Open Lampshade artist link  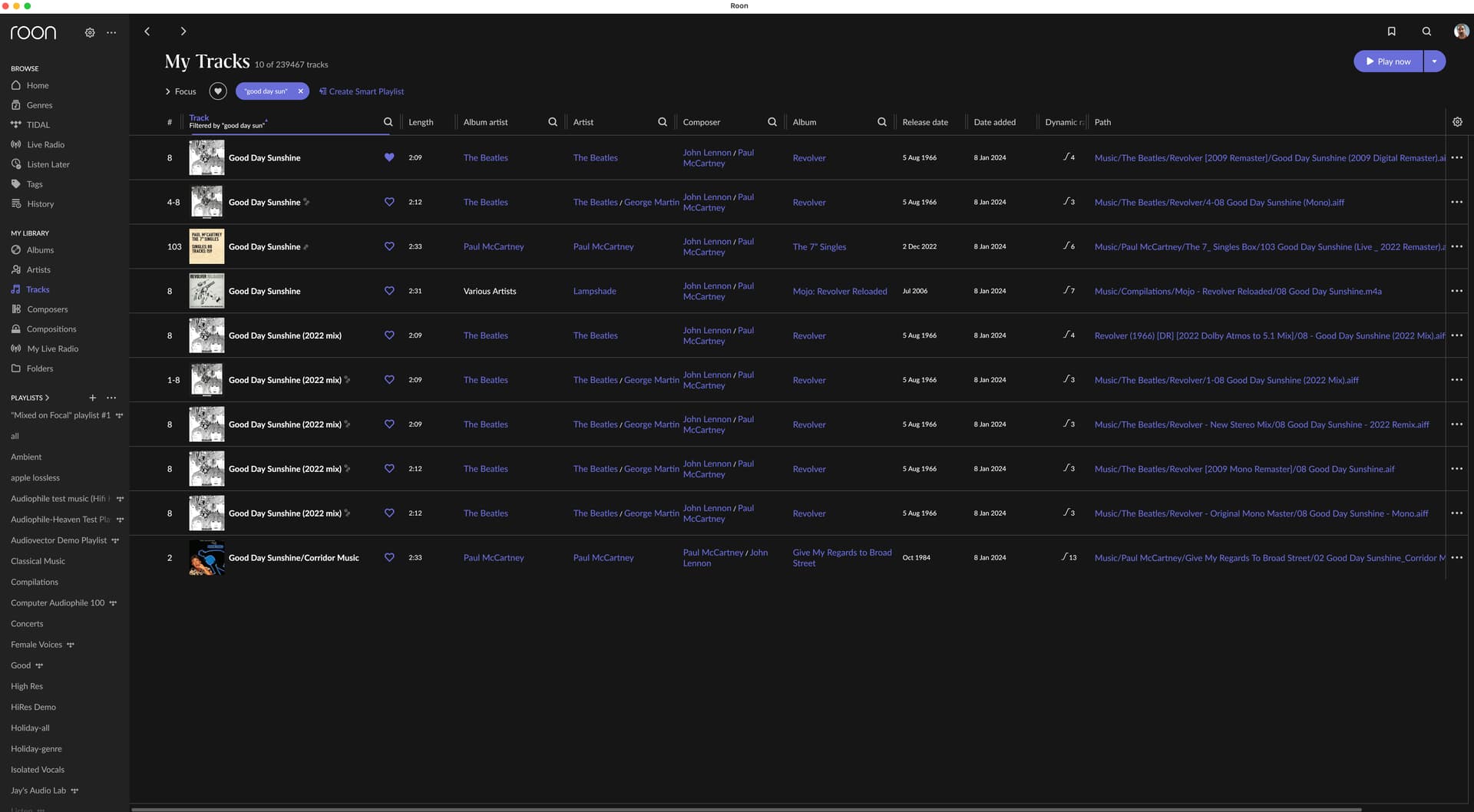coord(594,291)
